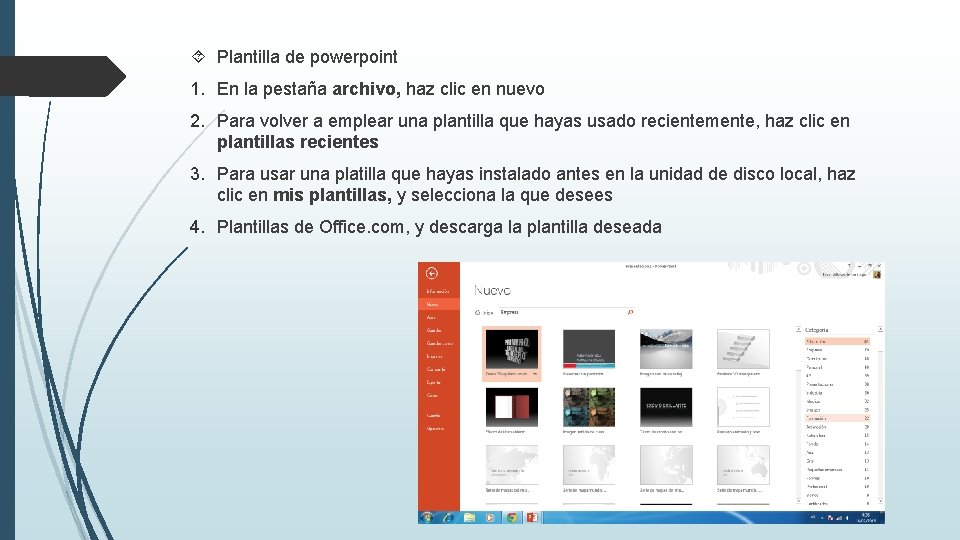
Task: Switch to PowerPoint taskbar icon
Action: tap(533, 517)
